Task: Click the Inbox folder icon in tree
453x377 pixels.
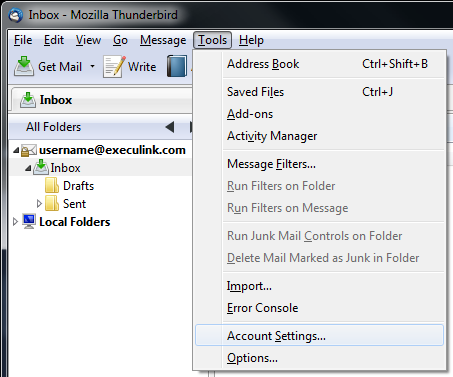Action: (x=41, y=167)
